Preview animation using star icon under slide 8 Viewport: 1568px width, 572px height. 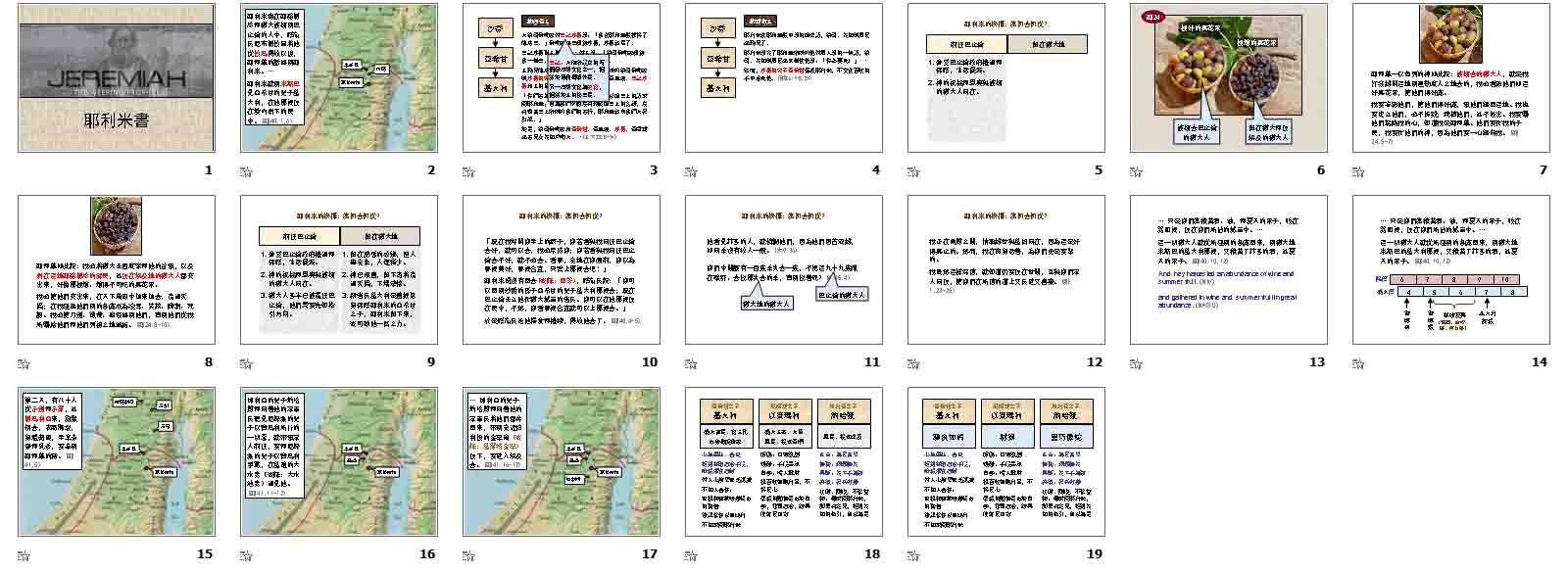[x=24, y=363]
